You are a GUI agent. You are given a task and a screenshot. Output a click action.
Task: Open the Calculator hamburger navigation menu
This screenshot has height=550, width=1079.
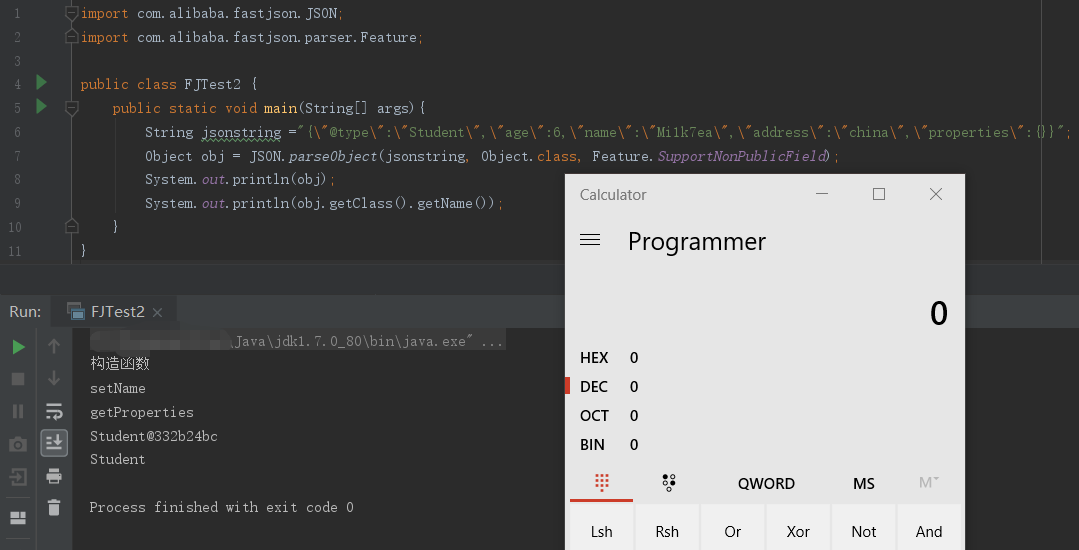tap(590, 240)
